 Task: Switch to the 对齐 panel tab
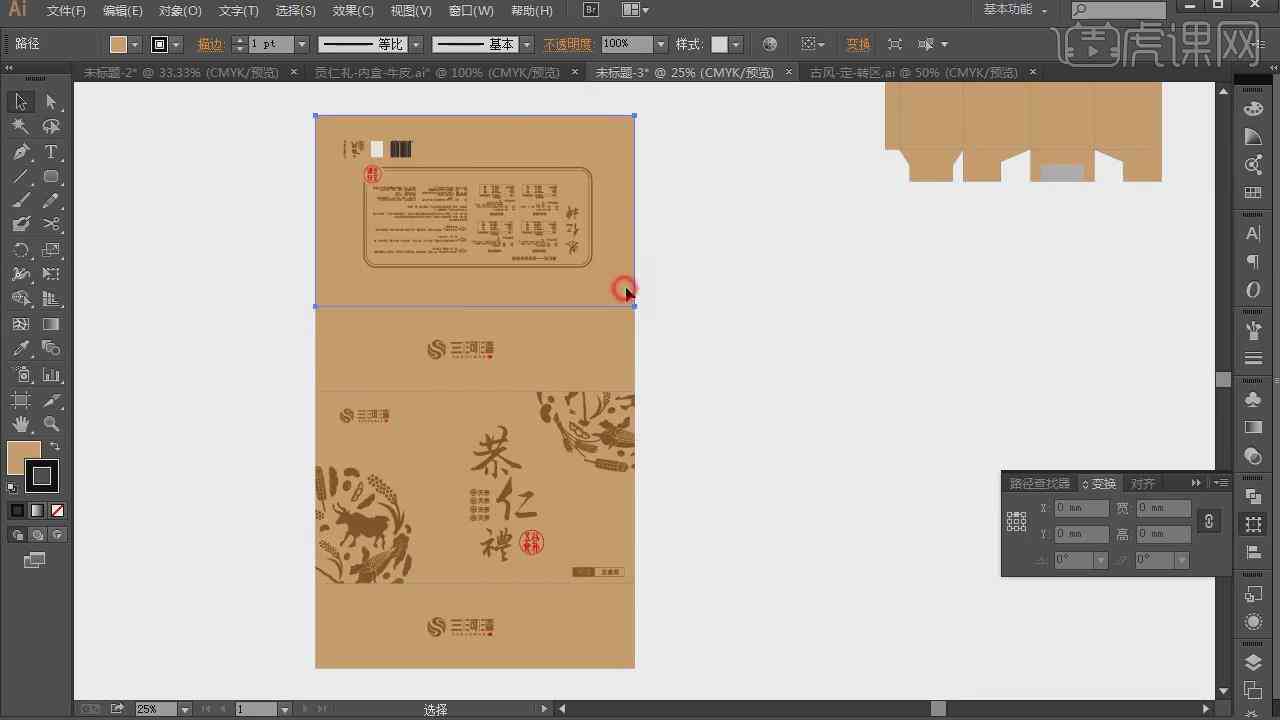coord(1143,484)
